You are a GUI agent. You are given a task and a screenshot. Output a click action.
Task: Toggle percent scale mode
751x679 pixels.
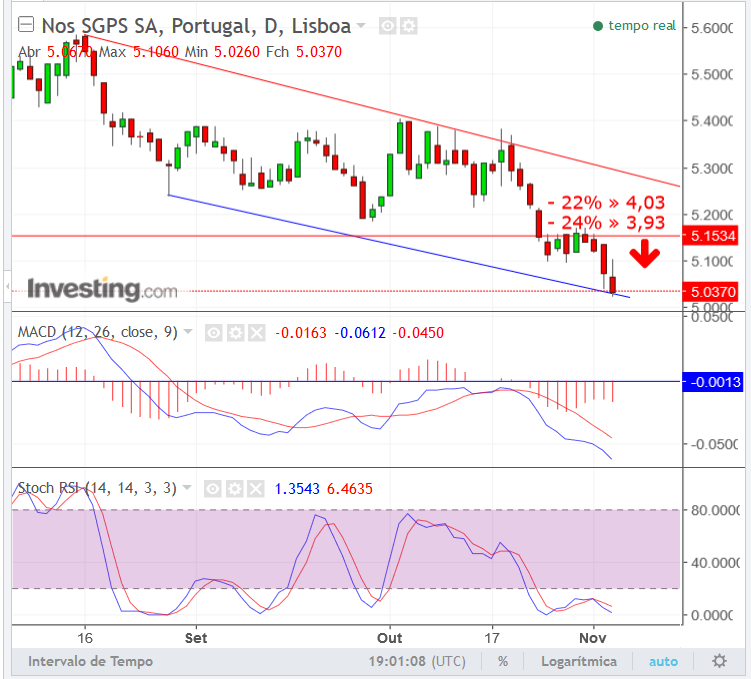click(502, 661)
